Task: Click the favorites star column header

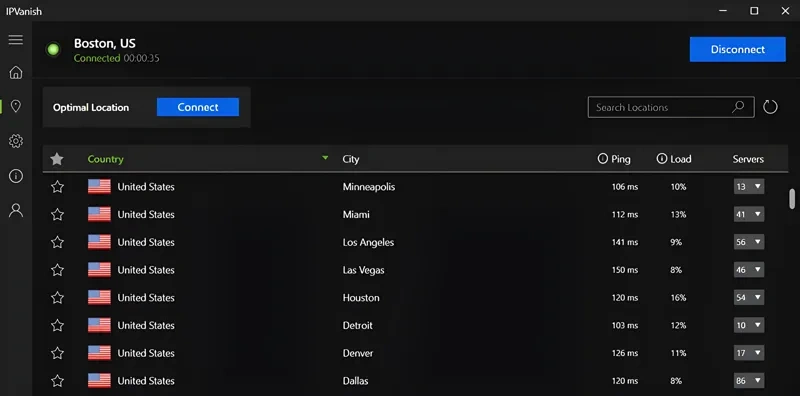Action: point(57,159)
